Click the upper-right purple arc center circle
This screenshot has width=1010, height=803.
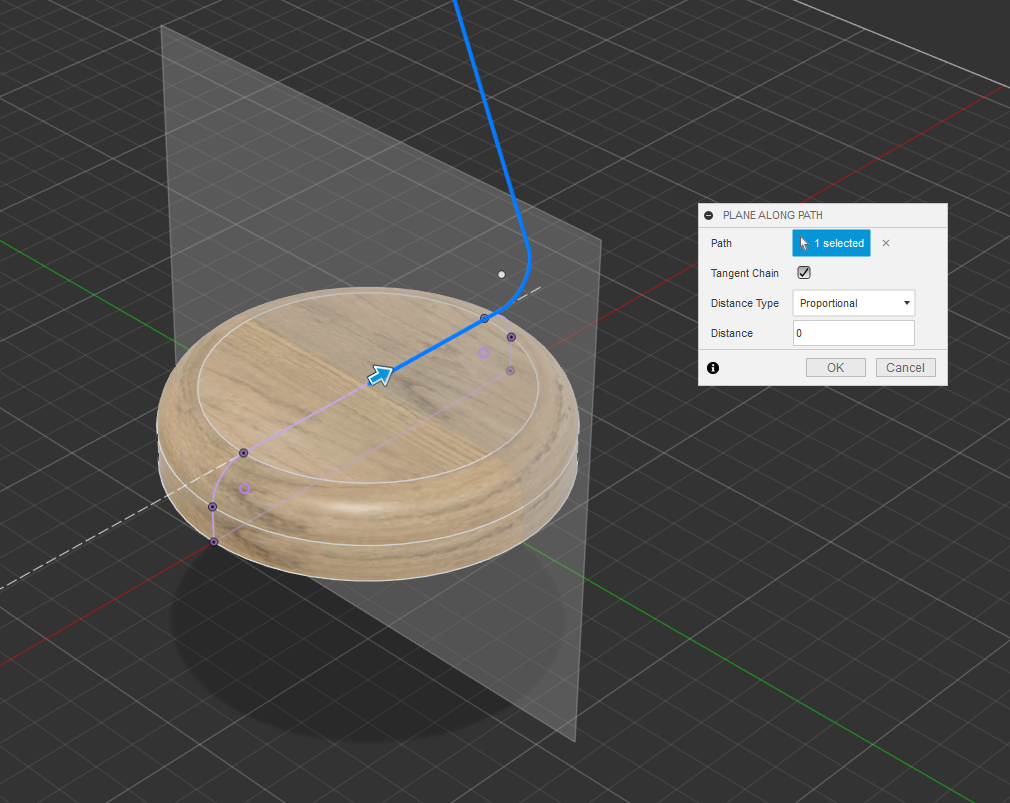click(483, 353)
